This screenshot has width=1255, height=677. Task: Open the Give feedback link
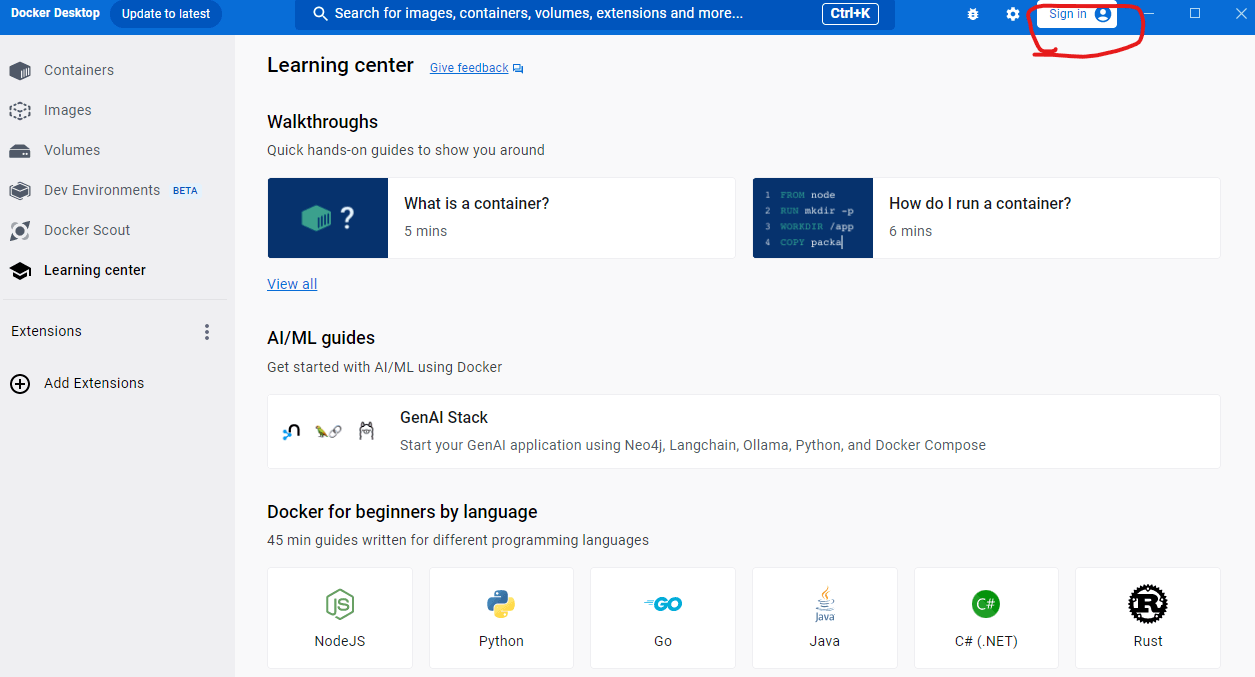(469, 68)
